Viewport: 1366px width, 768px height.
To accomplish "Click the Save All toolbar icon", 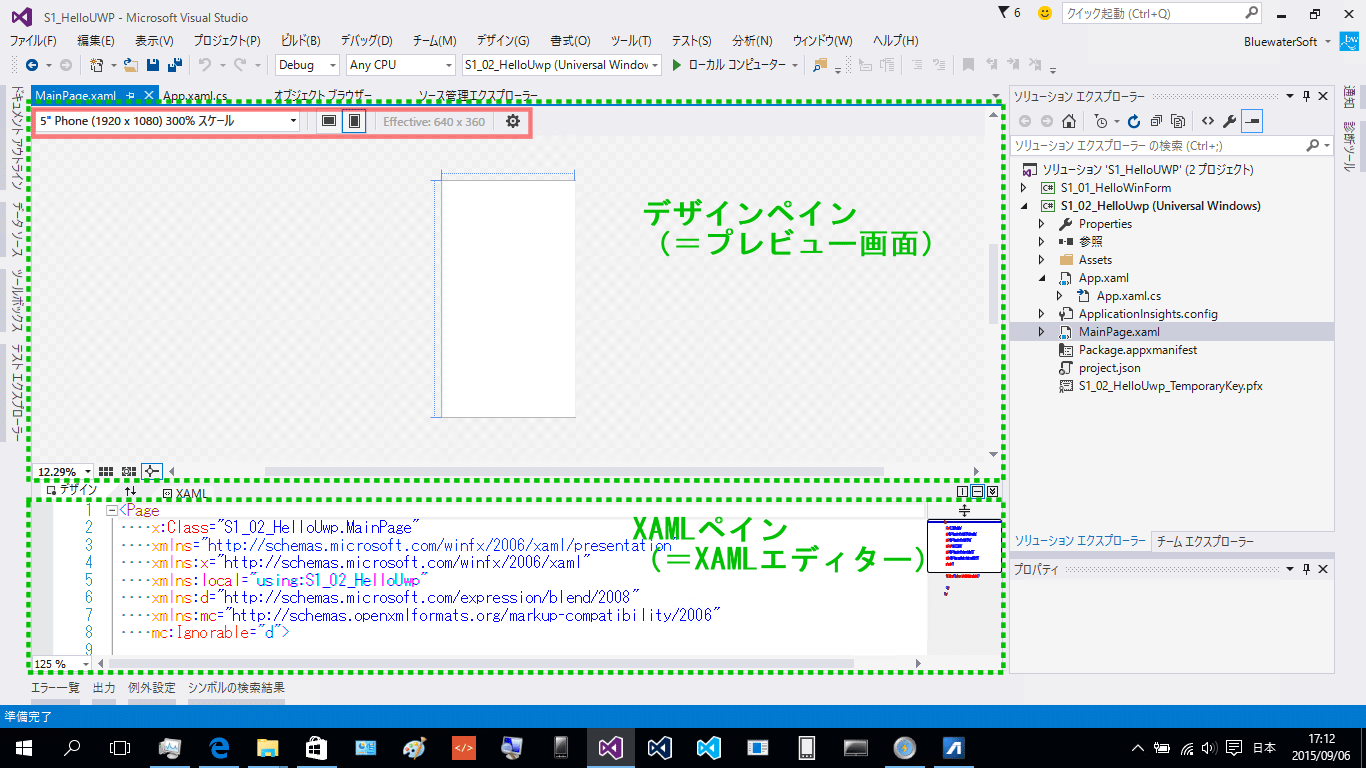I will [x=174, y=65].
